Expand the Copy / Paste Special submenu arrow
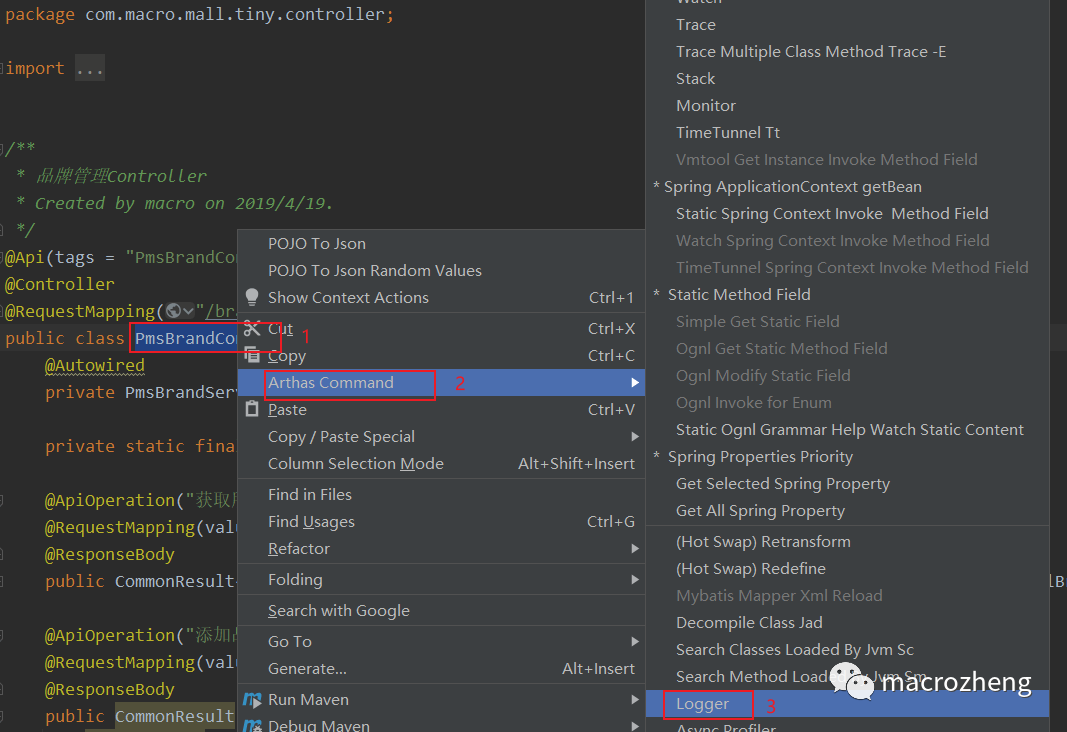This screenshot has width=1067, height=732. click(634, 436)
